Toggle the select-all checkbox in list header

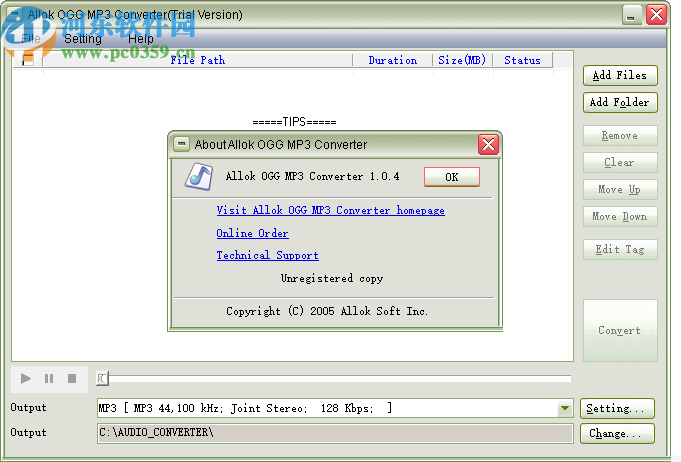[28, 60]
